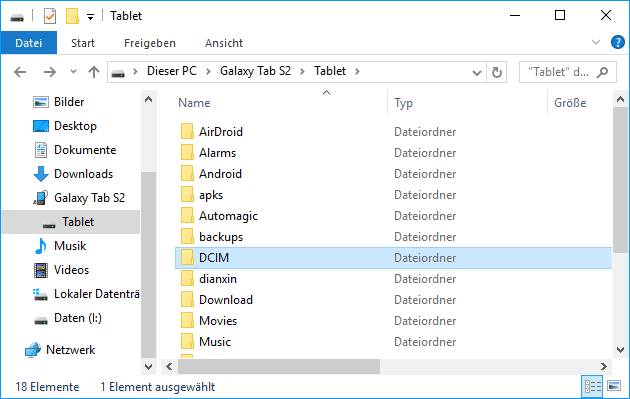Go forward with the forward arrow
This screenshot has height=399, width=630.
[x=50, y=72]
